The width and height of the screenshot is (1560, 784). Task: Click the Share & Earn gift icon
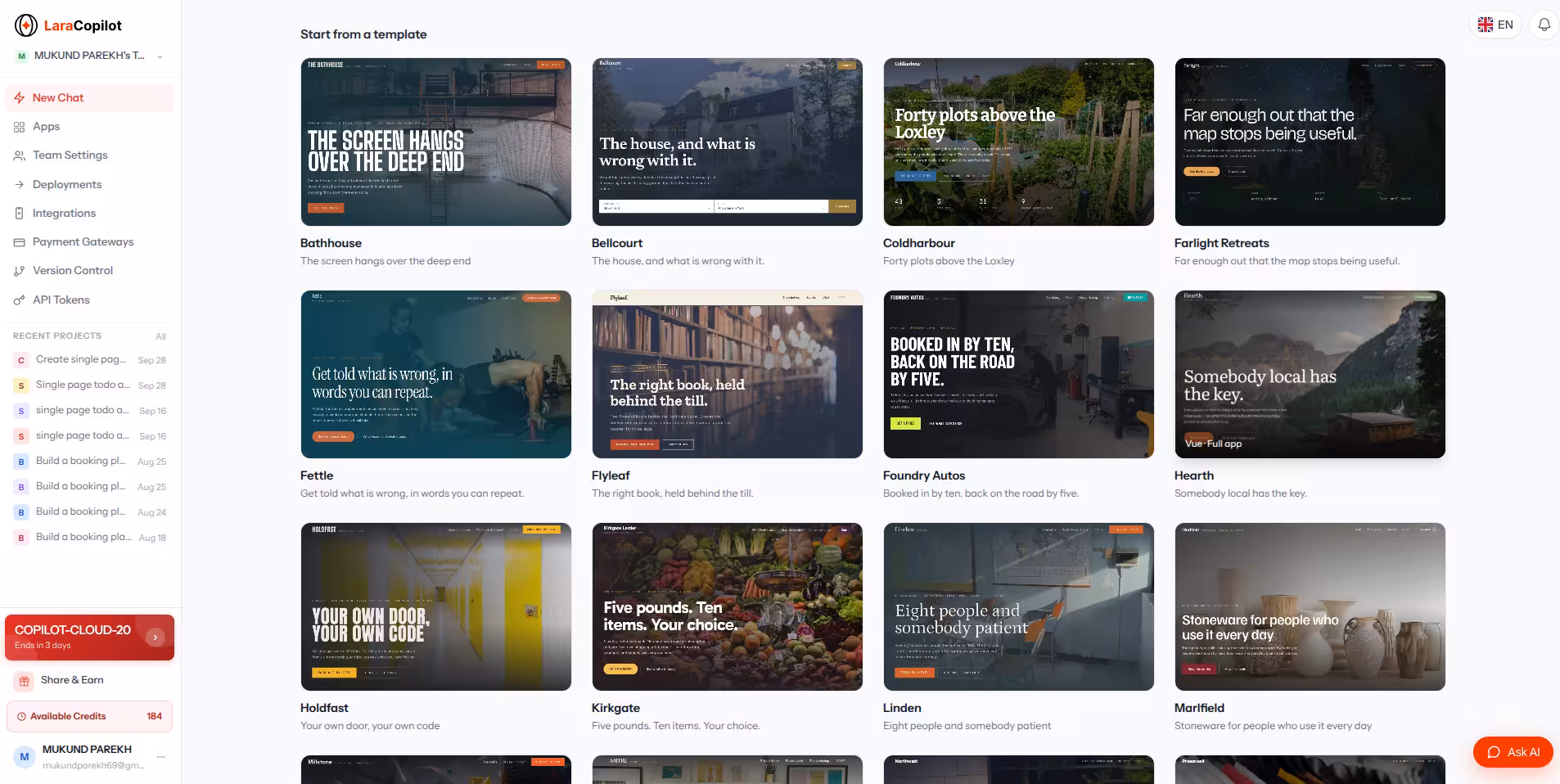(x=25, y=681)
